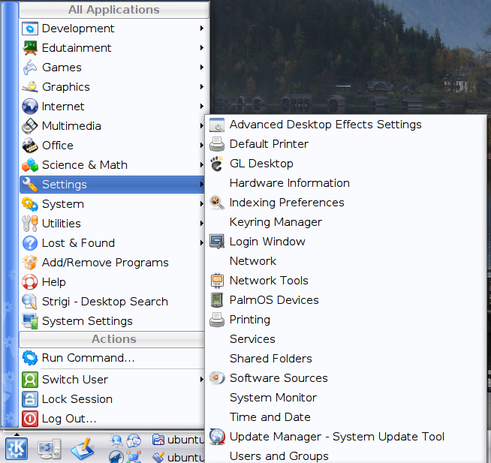The width and height of the screenshot is (491, 463).
Task: Click the PalmOS Devices handheld icon
Action: click(x=217, y=300)
